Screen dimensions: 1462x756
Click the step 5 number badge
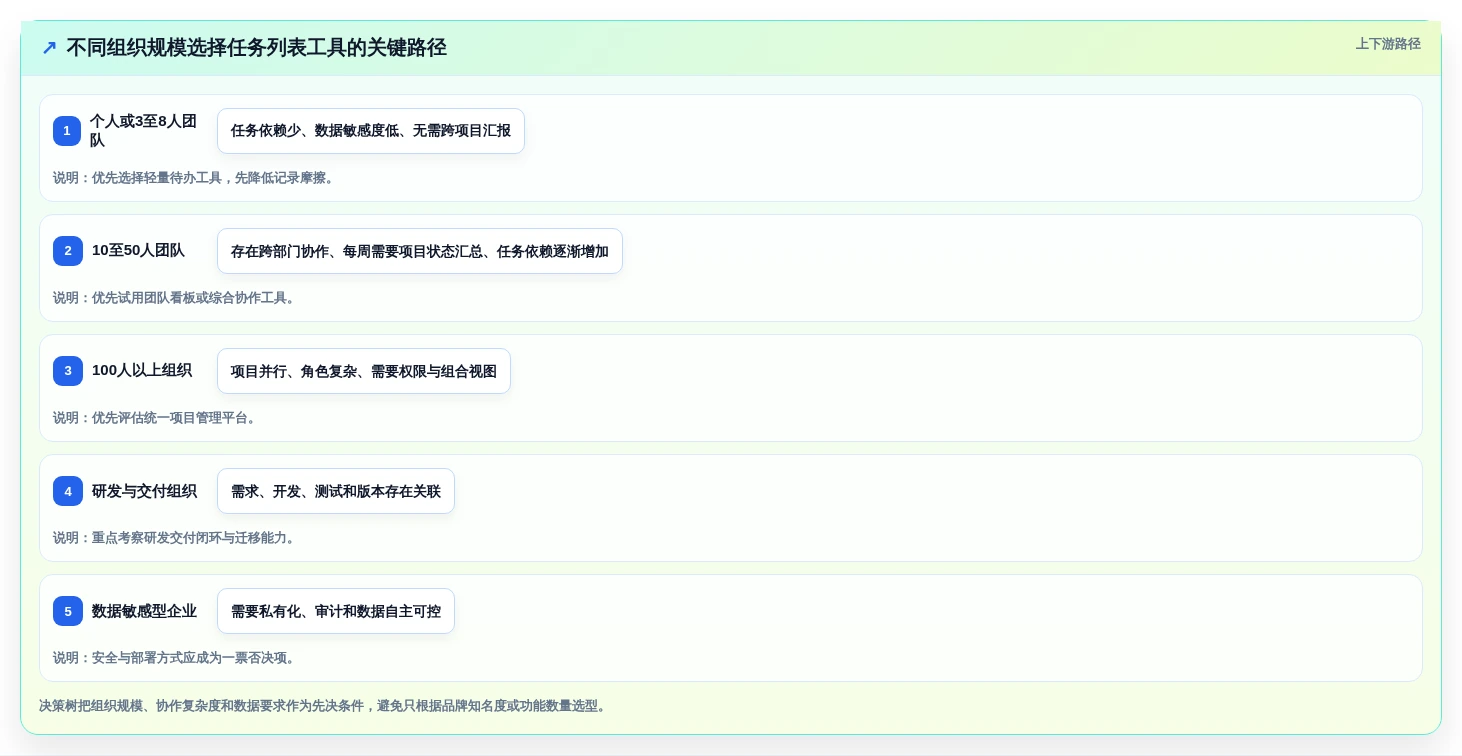68,611
